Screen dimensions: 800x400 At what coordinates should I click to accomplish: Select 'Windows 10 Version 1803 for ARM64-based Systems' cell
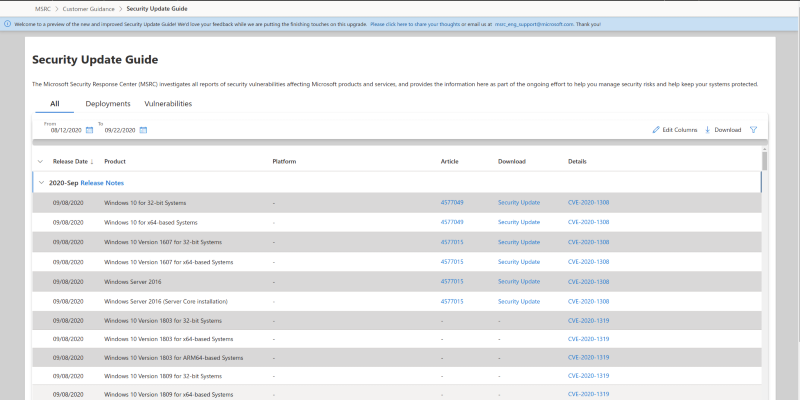click(x=173, y=358)
